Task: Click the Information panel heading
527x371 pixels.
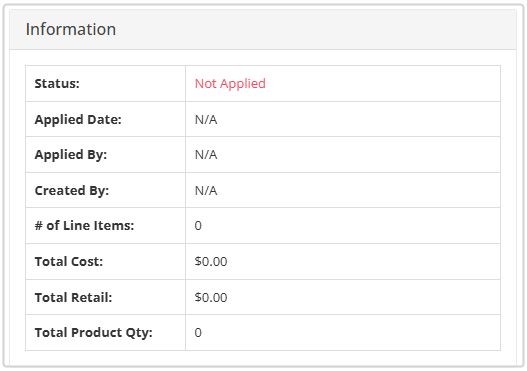Action: click(71, 29)
